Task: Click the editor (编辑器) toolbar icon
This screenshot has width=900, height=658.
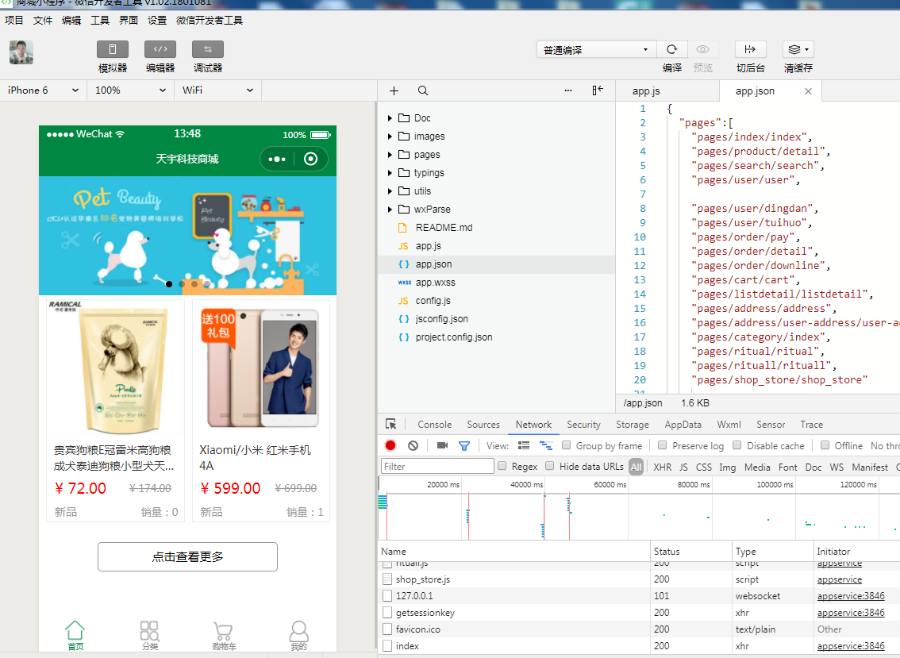Action: click(160, 50)
